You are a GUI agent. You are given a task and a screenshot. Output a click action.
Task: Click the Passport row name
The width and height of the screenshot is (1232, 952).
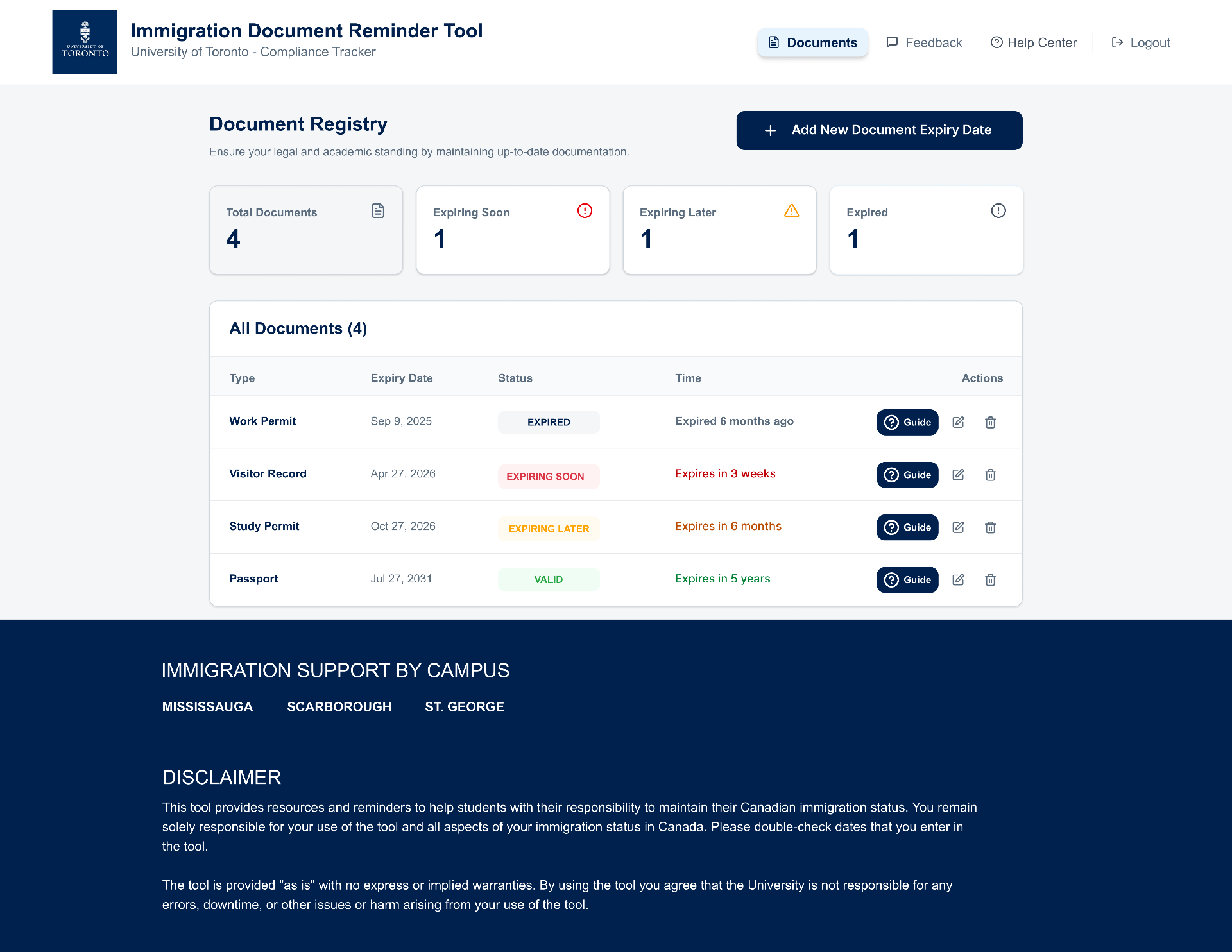253,579
